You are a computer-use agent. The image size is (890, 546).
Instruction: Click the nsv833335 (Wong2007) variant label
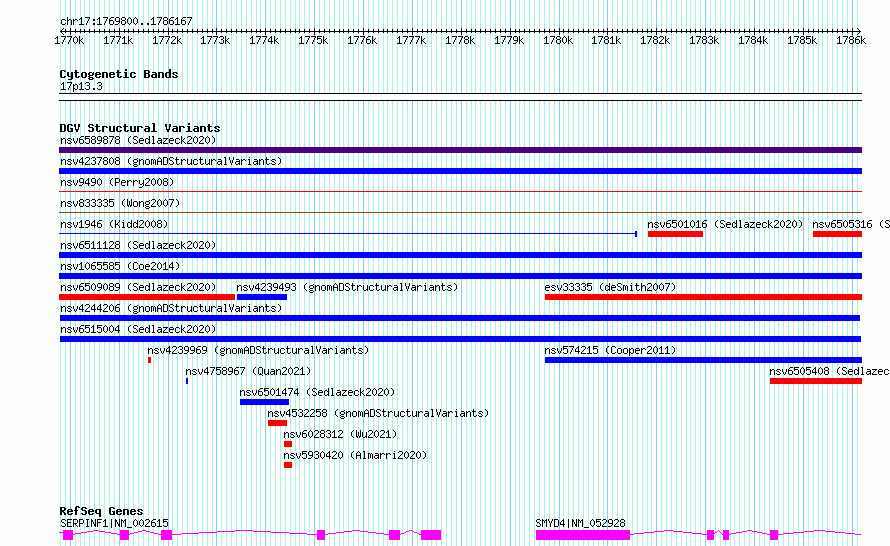(120, 203)
